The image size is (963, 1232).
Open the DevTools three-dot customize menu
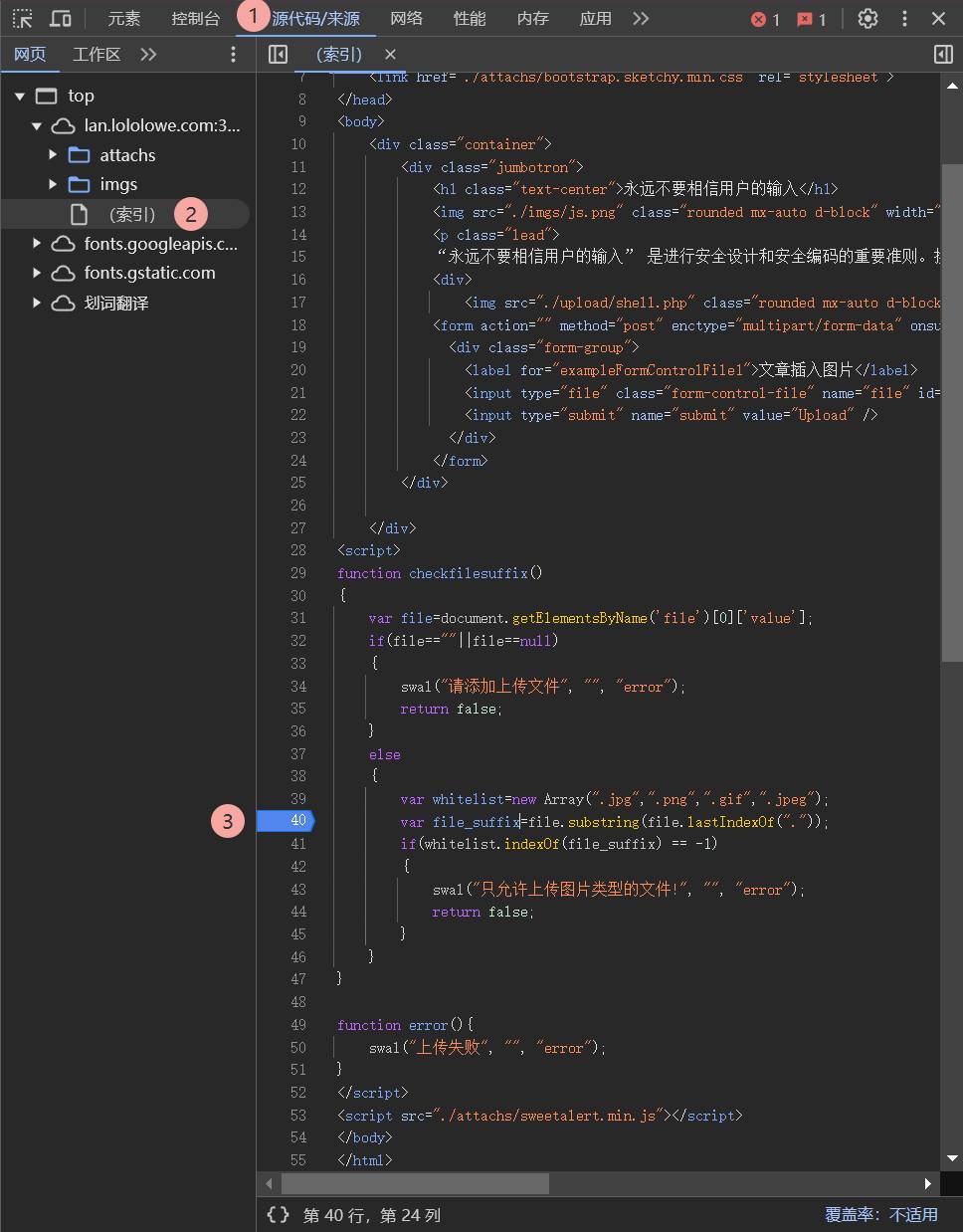(x=904, y=19)
